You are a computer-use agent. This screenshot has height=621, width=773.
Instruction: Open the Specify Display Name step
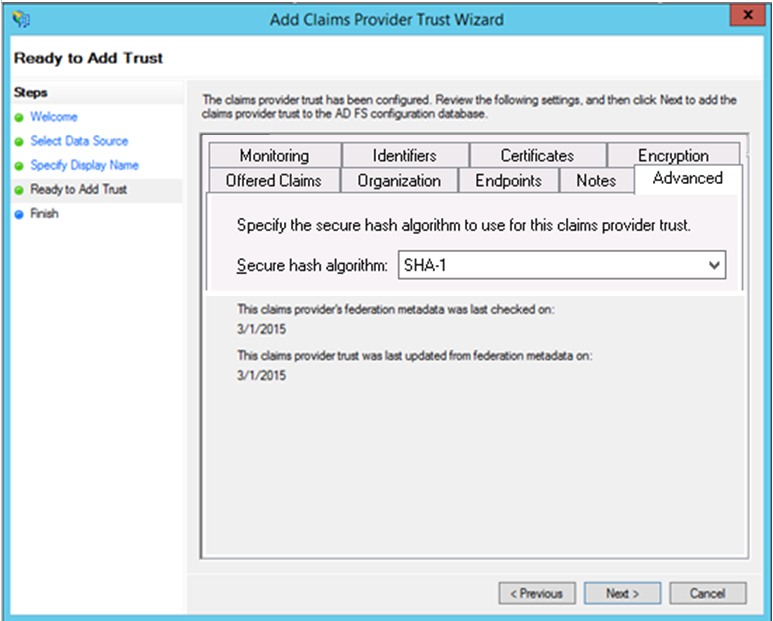[84, 165]
